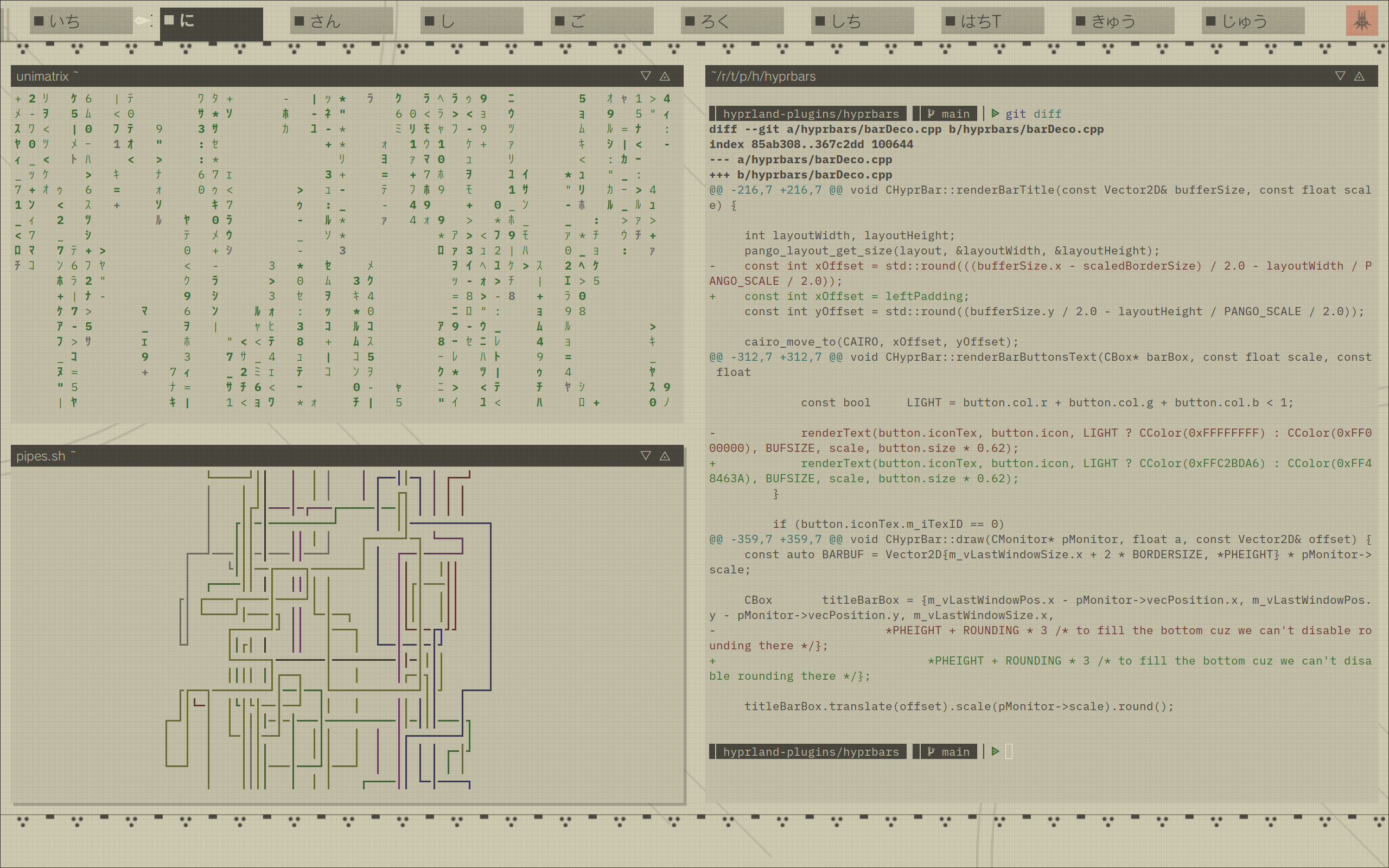Click the up-triangle button on hyprbars terminal titlebar
Screen dimensions: 1389x868
tap(1359, 76)
